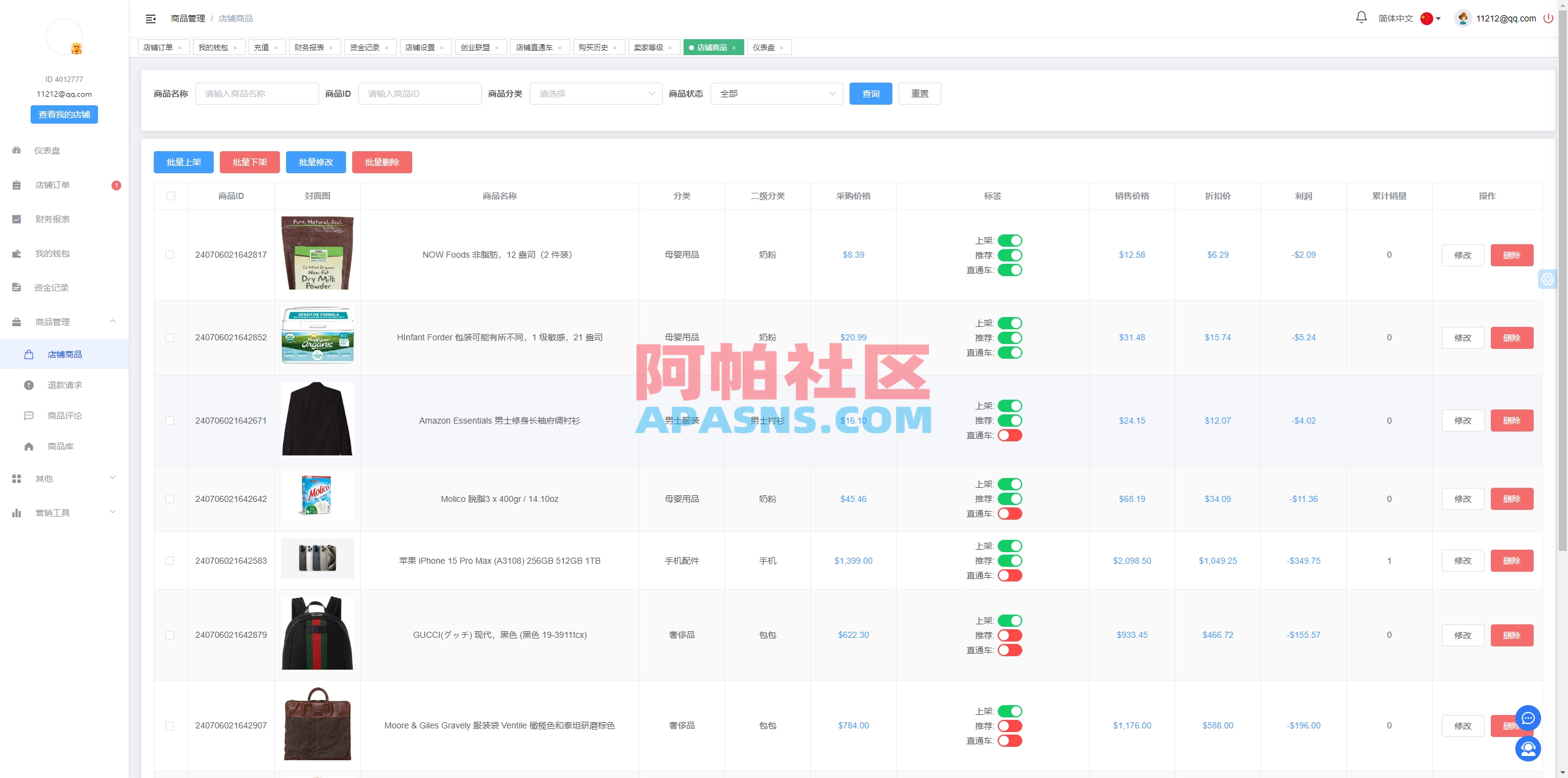The width and height of the screenshot is (1568, 778).
Task: Open the sidebar collapse hamburger icon
Action: [150, 18]
